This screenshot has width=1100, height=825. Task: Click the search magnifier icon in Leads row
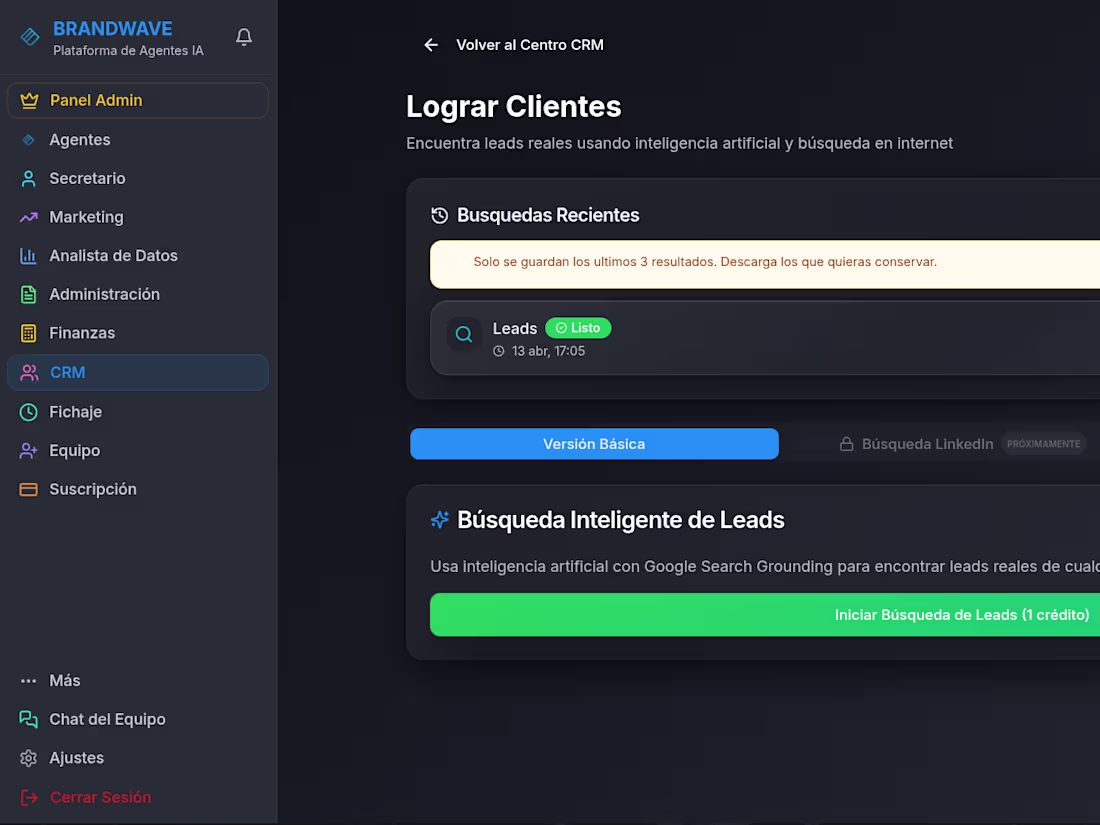(464, 334)
